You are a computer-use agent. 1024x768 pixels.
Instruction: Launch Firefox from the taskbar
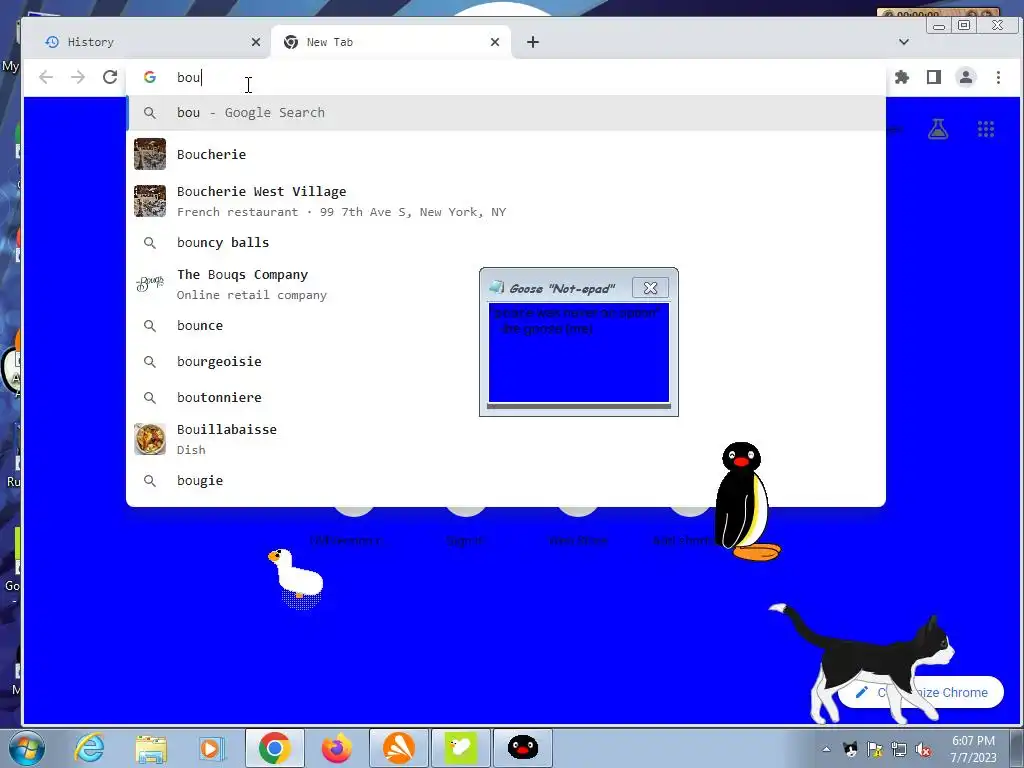coord(336,748)
